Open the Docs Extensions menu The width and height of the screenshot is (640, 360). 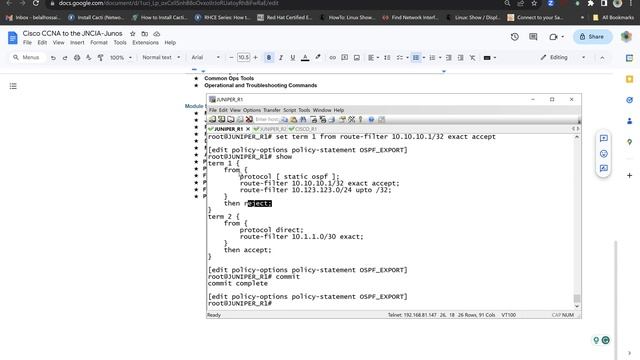145,42
